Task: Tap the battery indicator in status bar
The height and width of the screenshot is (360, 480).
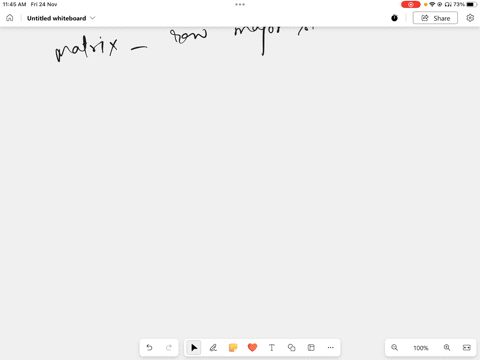Action: (471, 4)
